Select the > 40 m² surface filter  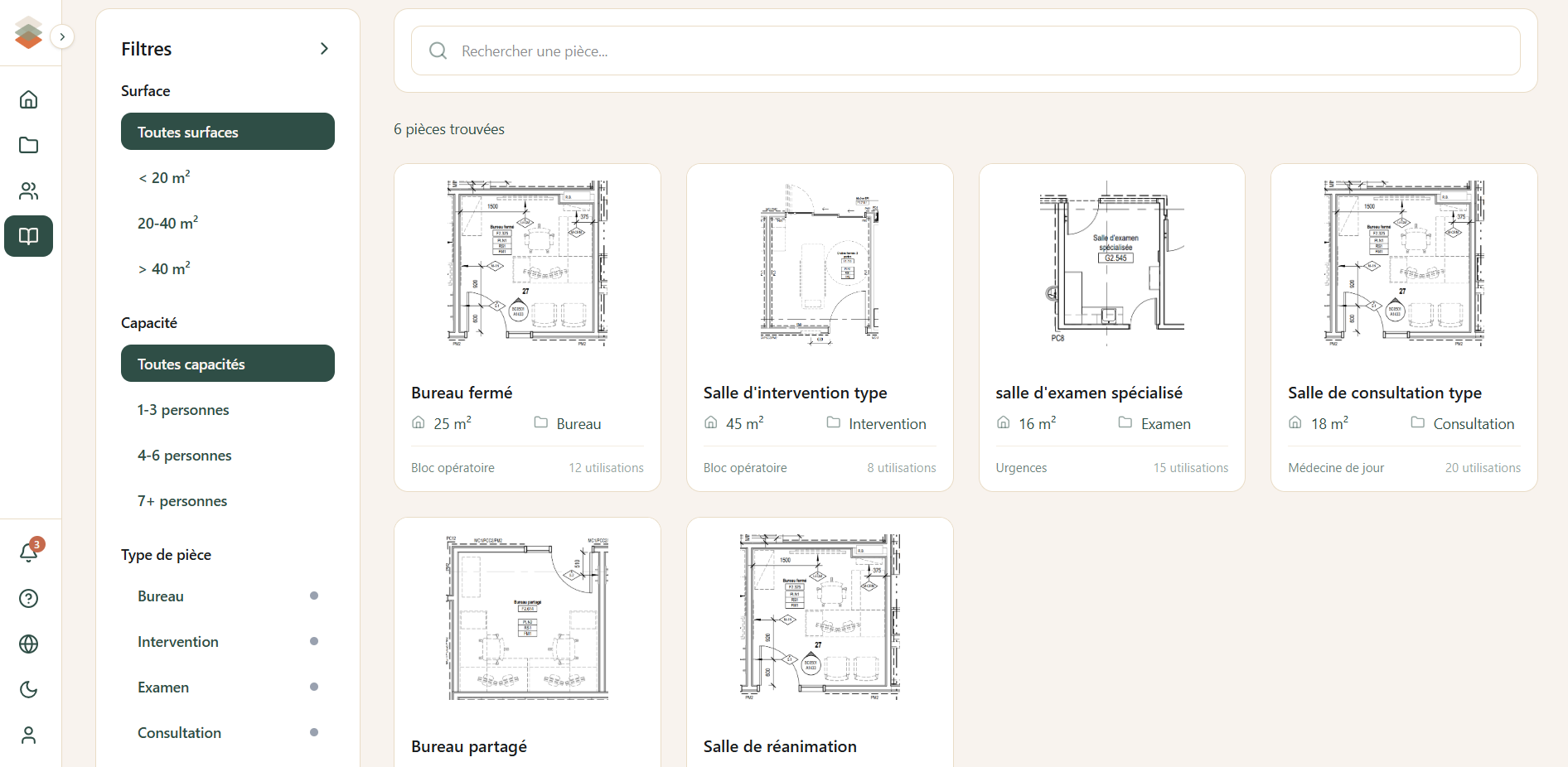tap(228, 268)
